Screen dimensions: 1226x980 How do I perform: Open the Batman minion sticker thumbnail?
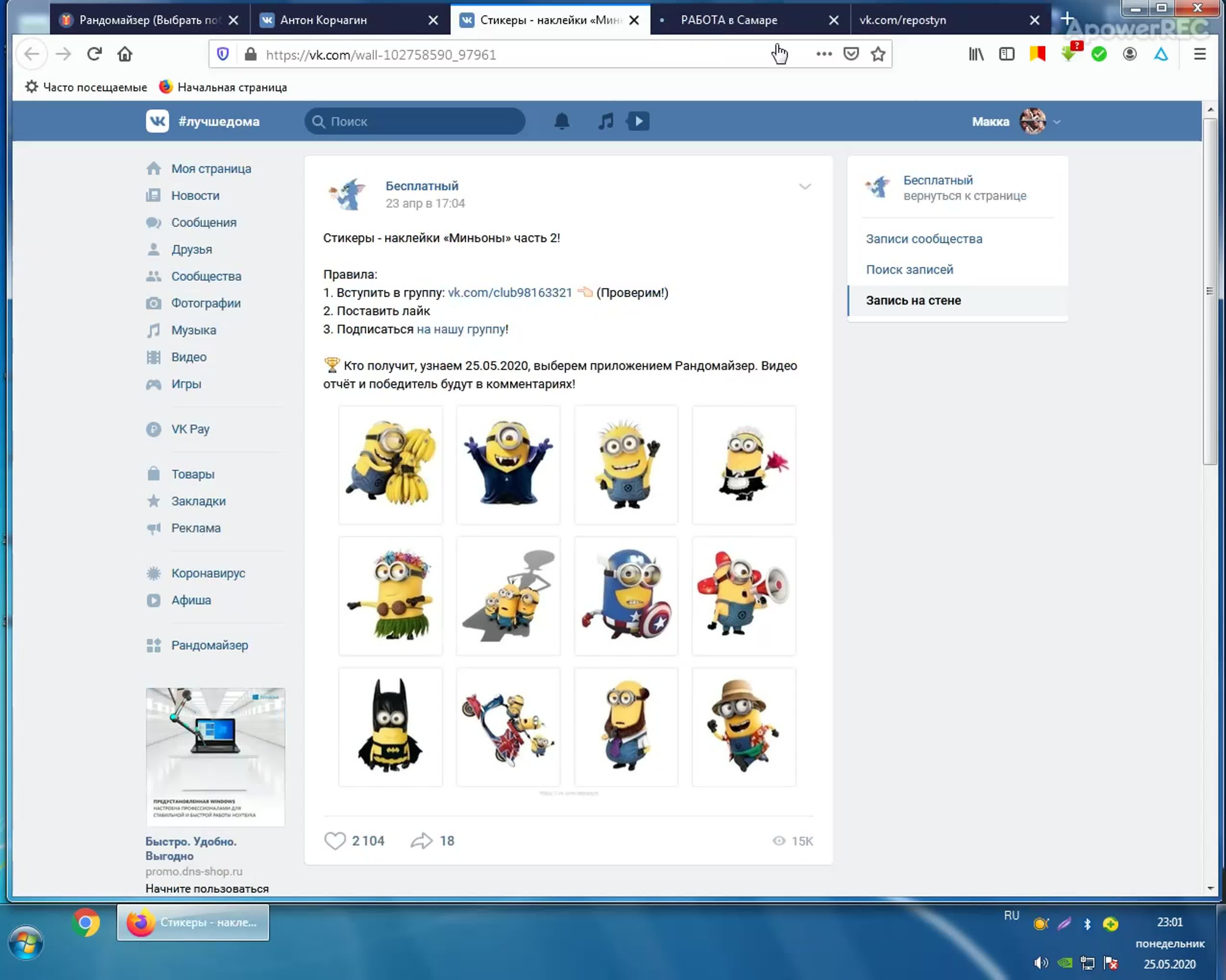pyautogui.click(x=390, y=727)
